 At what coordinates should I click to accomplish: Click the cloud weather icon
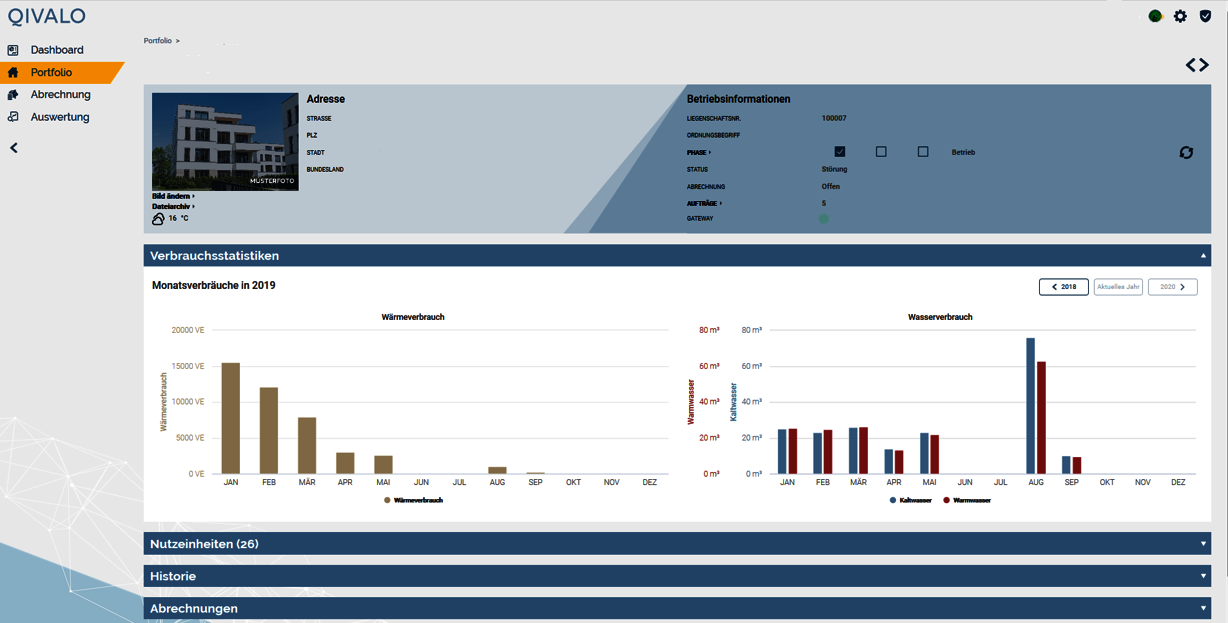pos(158,218)
